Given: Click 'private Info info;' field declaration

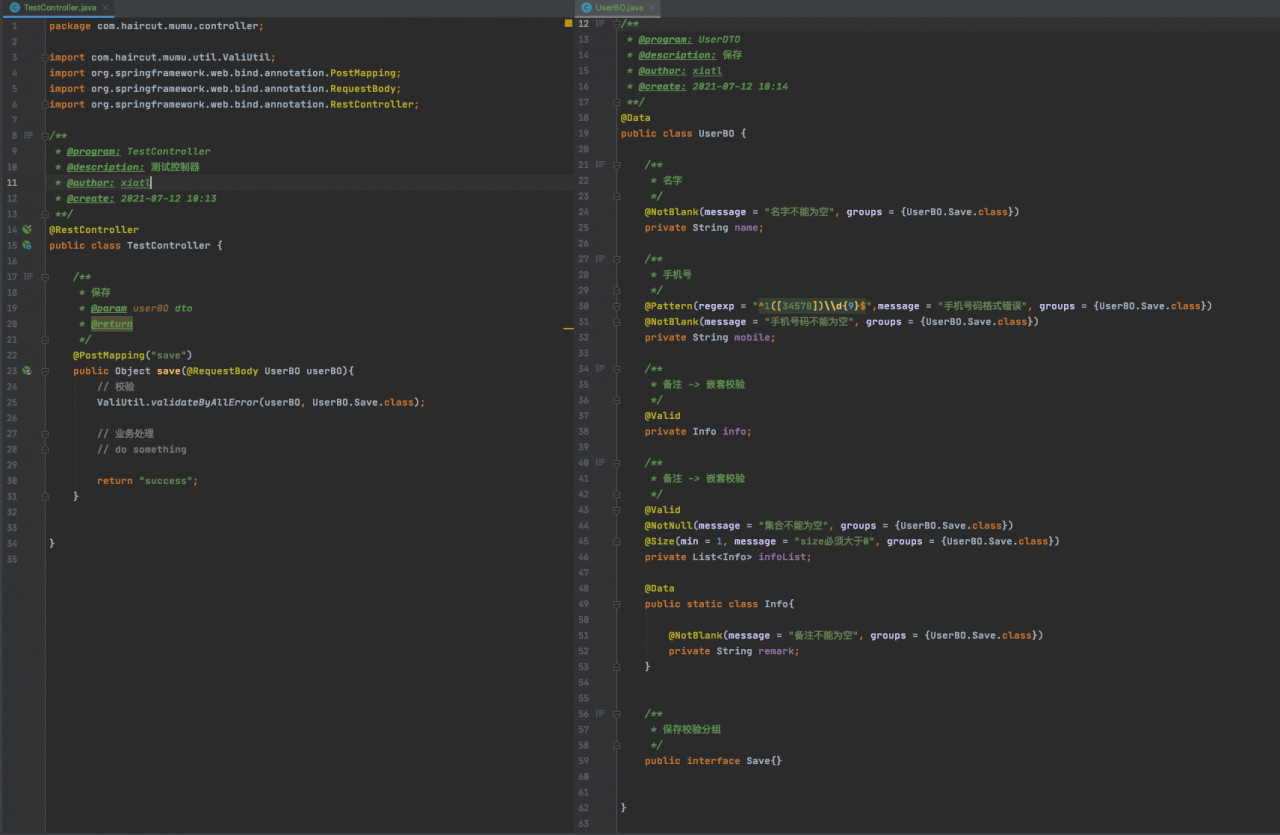Looking at the screenshot, I should [x=698, y=432].
